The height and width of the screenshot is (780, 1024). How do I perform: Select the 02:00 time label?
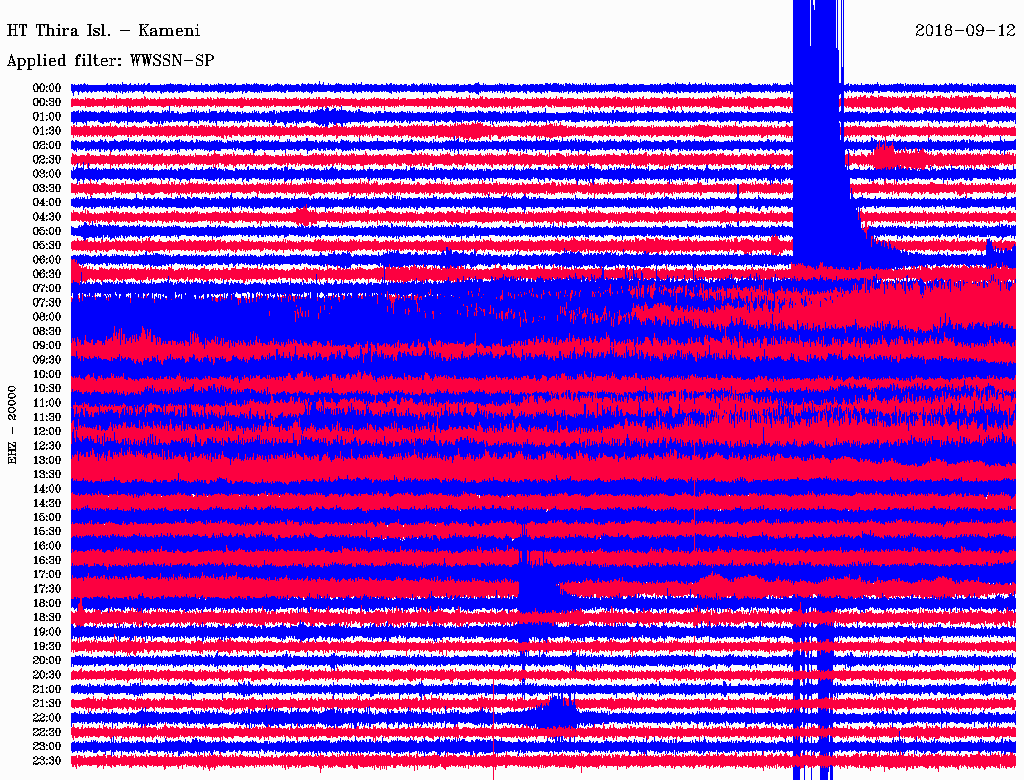[x=47, y=146]
